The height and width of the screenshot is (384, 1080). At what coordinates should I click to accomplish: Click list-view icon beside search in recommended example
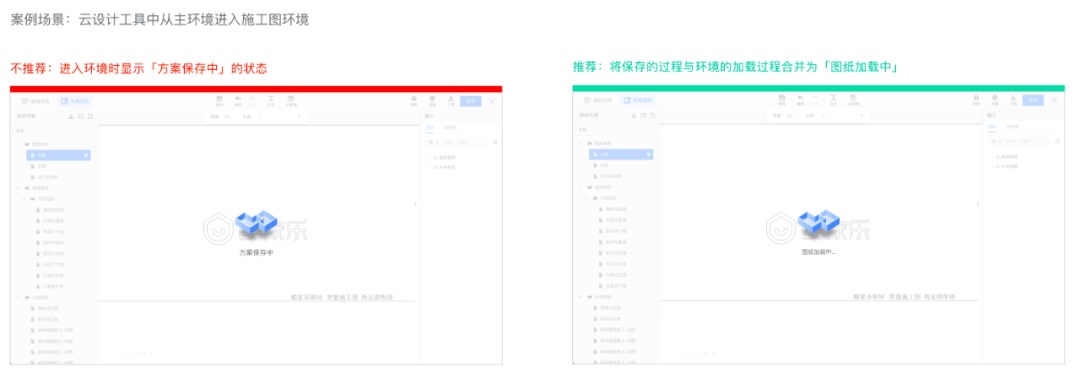[x=1057, y=142]
